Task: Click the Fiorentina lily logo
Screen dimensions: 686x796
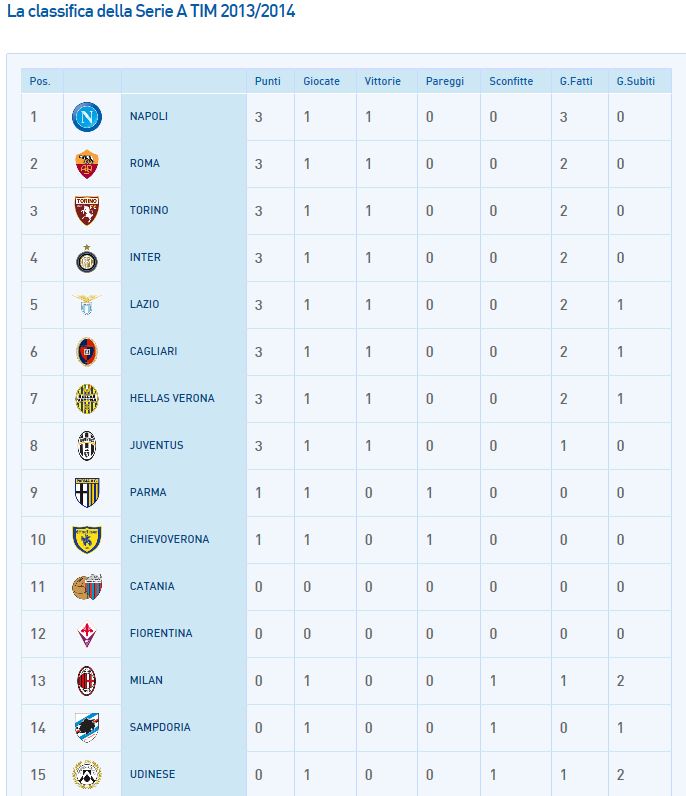Action: click(87, 634)
